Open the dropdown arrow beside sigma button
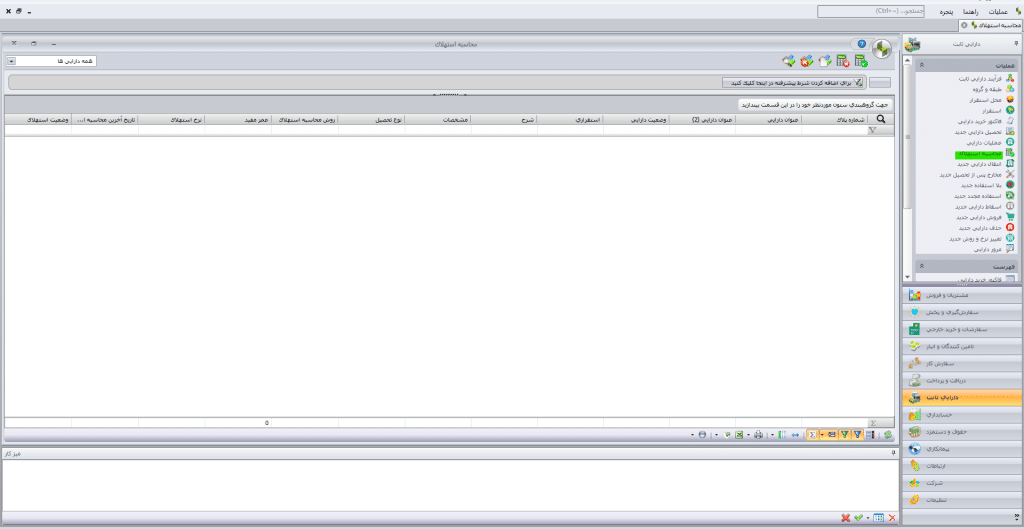The width and height of the screenshot is (1024, 529). tap(822, 434)
